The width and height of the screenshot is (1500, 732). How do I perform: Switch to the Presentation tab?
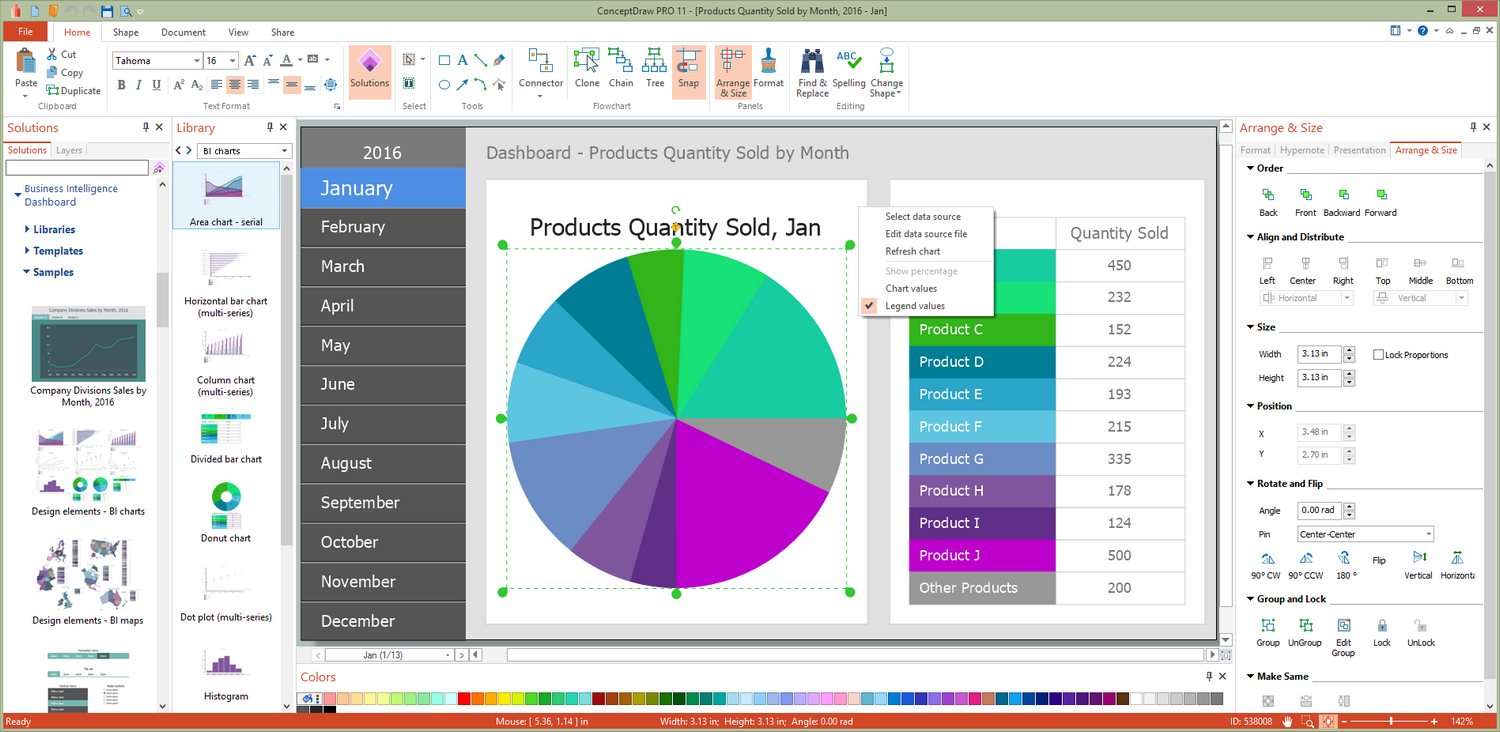pyautogui.click(x=1359, y=150)
